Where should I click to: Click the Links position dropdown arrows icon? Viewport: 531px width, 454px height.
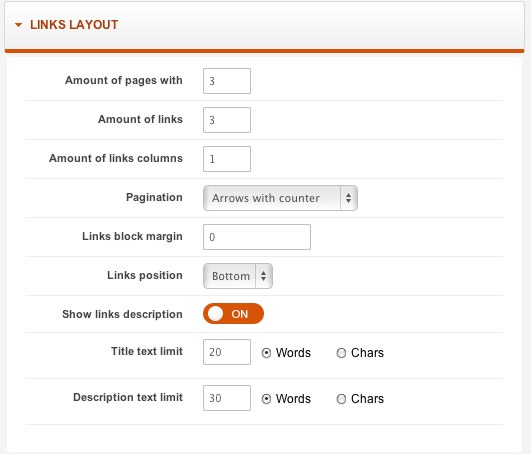pyautogui.click(x=263, y=276)
